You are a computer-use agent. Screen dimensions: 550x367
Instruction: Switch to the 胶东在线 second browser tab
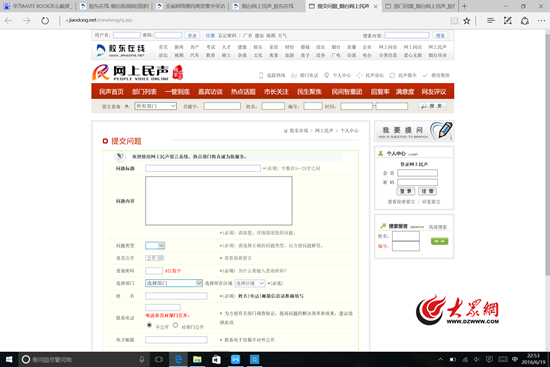tap(114, 6)
